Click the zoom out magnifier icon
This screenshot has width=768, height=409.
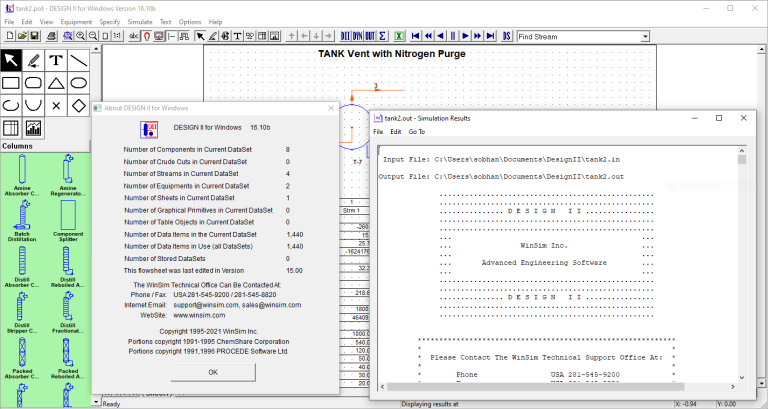tap(93, 36)
